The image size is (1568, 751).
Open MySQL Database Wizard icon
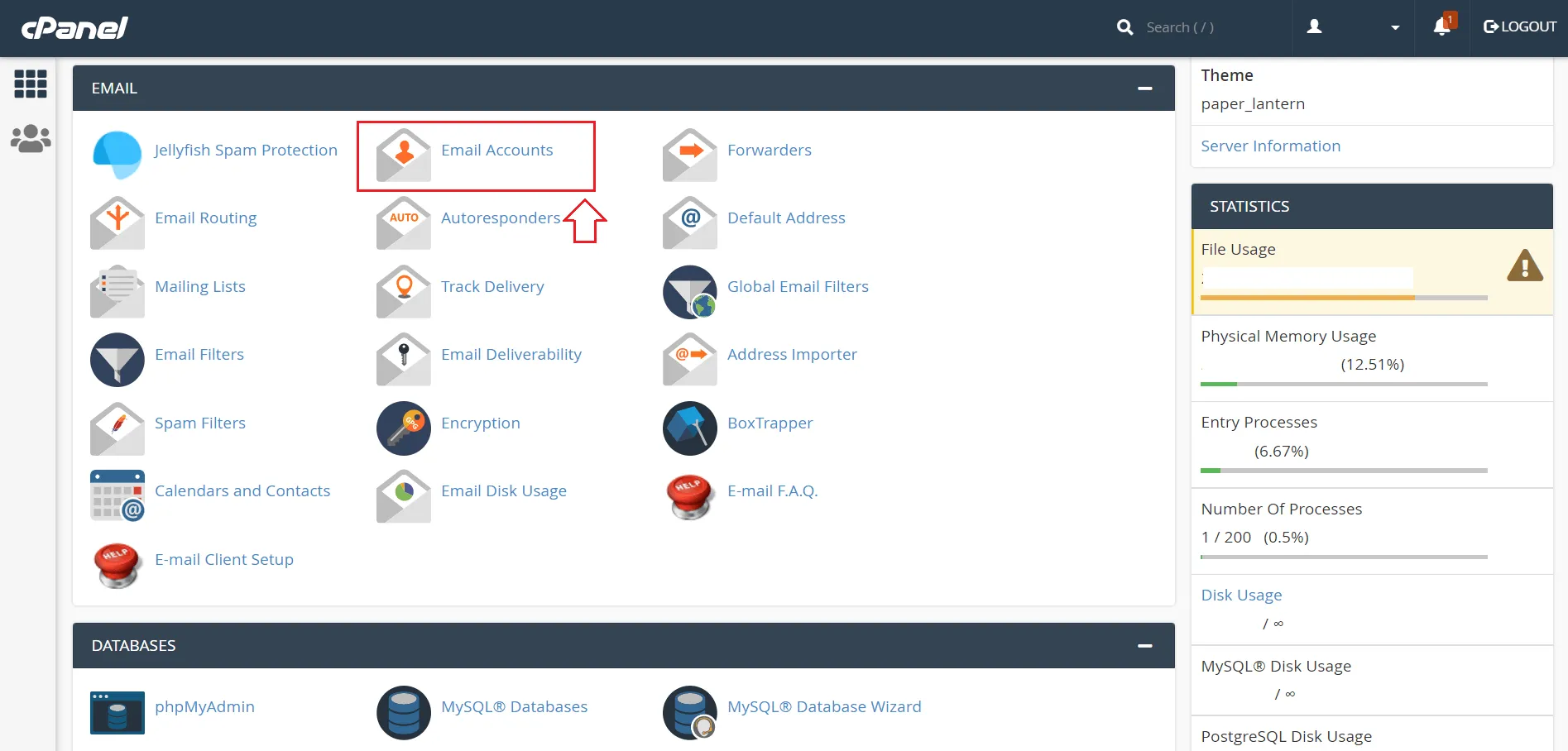690,712
